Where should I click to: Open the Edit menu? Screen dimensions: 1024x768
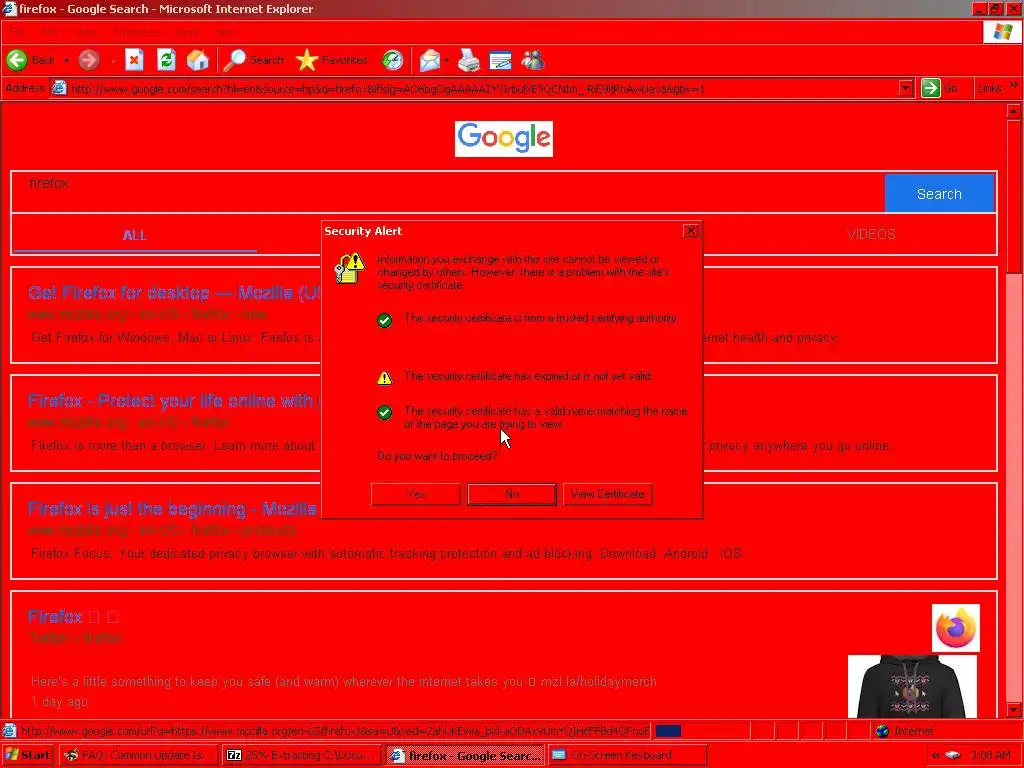pyautogui.click(x=49, y=32)
